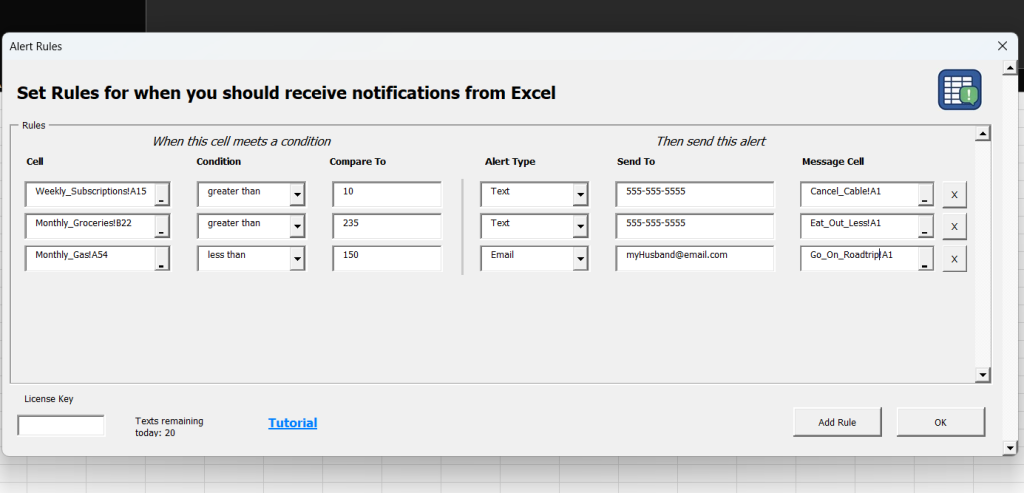Click the rules list scroll down arrow
The width and height of the screenshot is (1024, 493).
point(982,375)
